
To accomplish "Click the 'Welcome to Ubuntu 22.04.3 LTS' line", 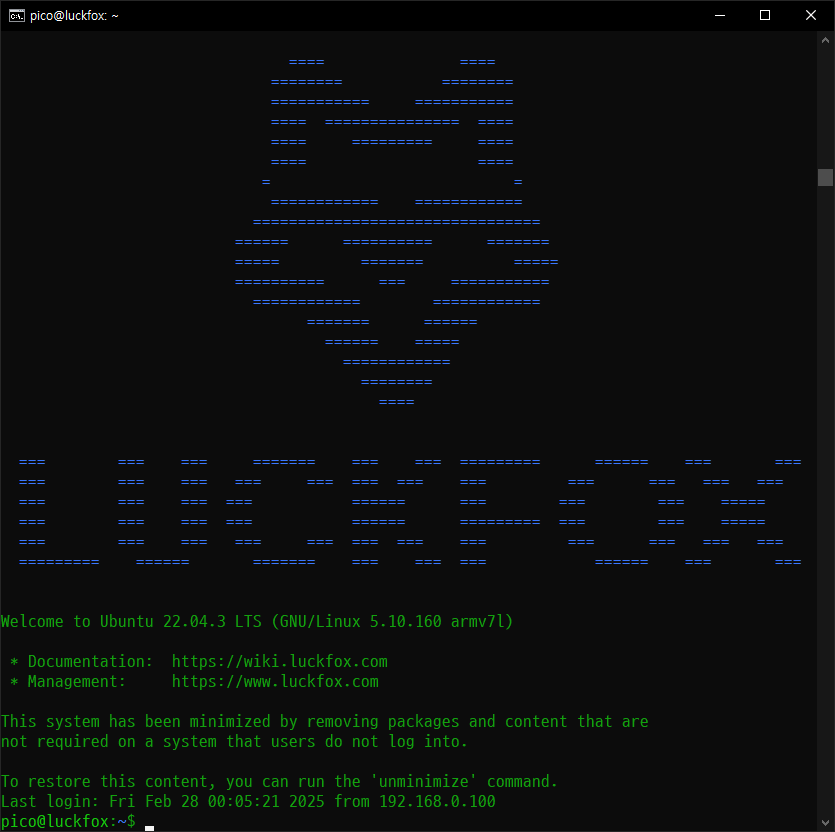I will 257,621.
